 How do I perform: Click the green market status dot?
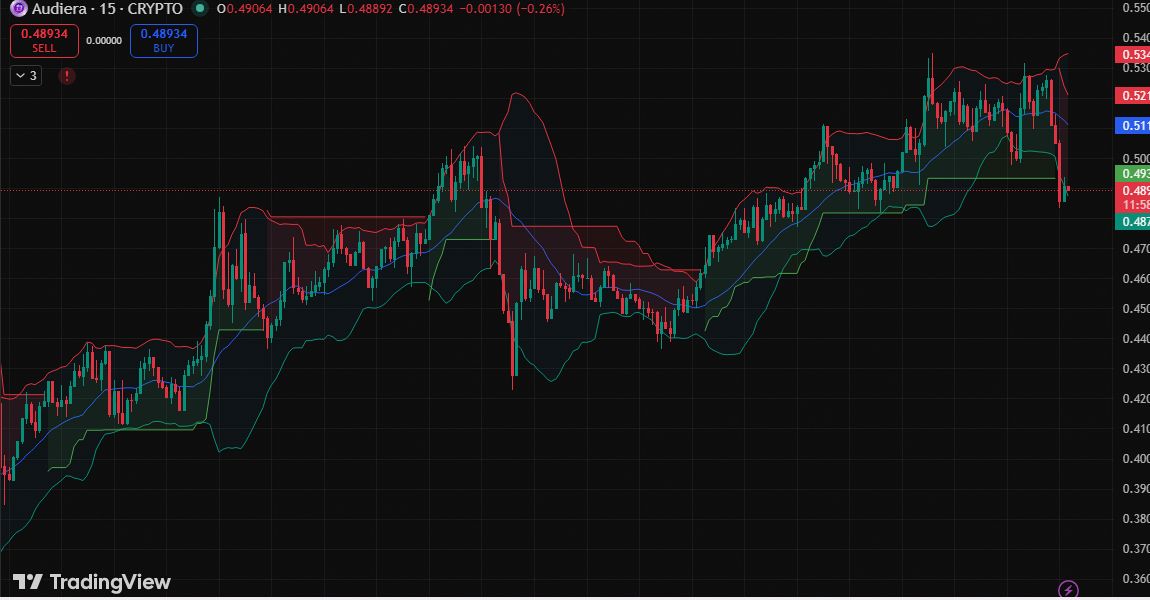pos(201,9)
